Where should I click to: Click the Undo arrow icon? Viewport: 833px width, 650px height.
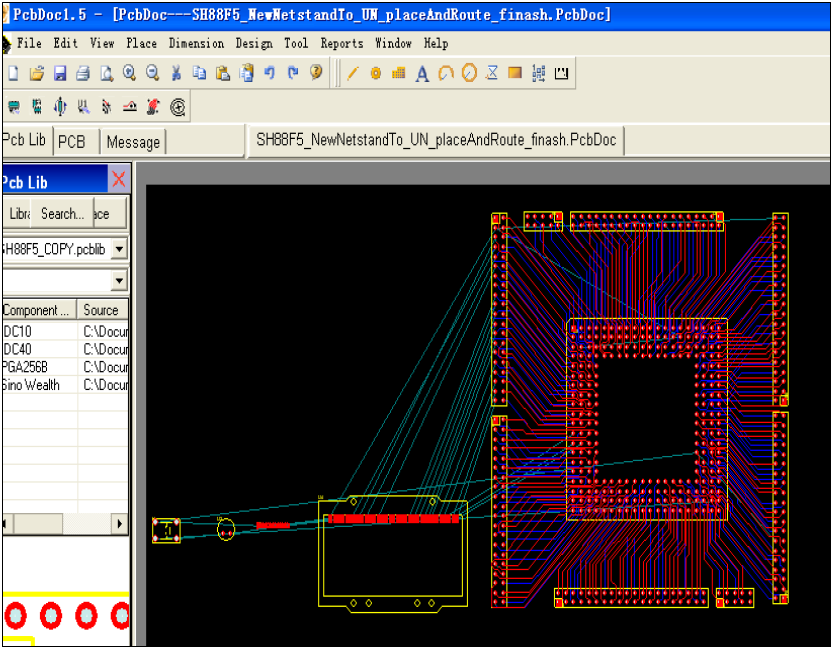[x=269, y=73]
